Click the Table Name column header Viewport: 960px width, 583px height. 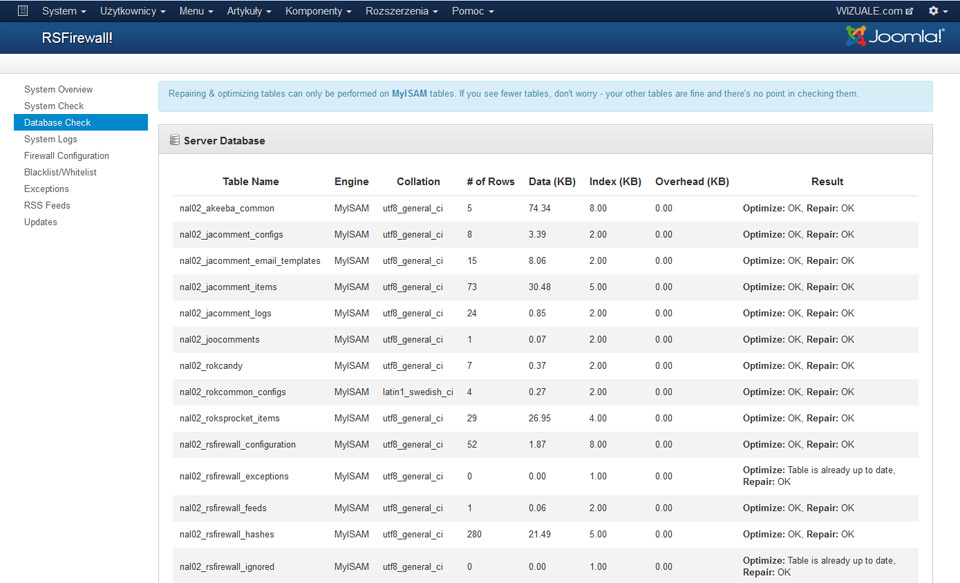point(250,182)
